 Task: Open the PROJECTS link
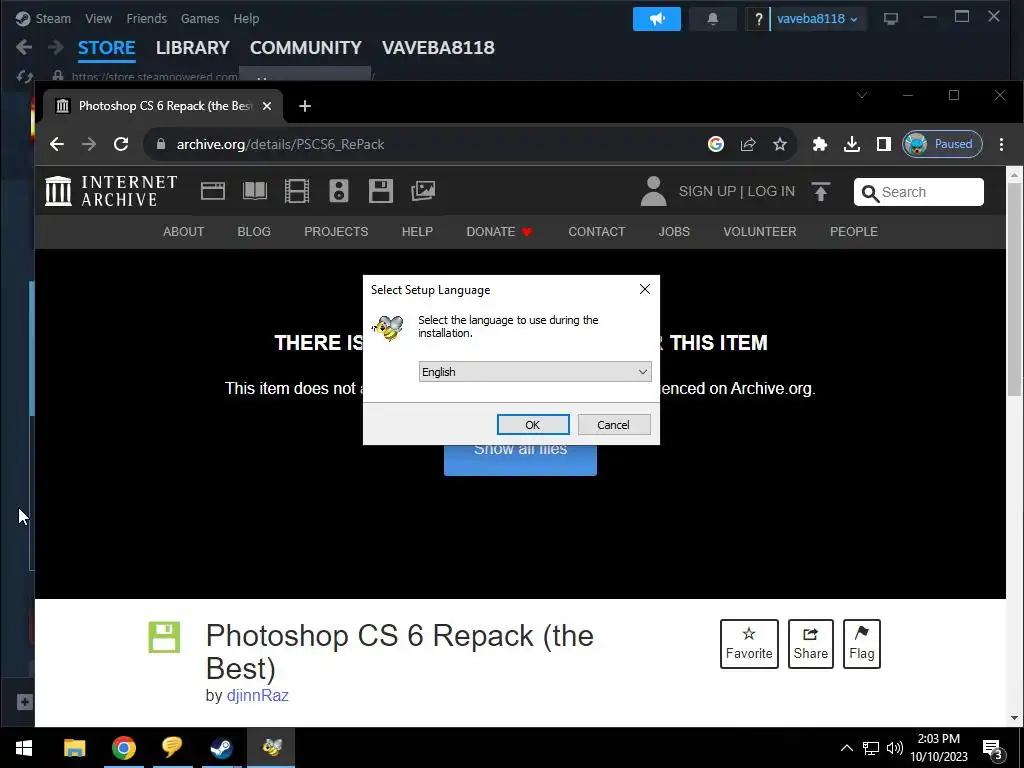click(x=336, y=231)
